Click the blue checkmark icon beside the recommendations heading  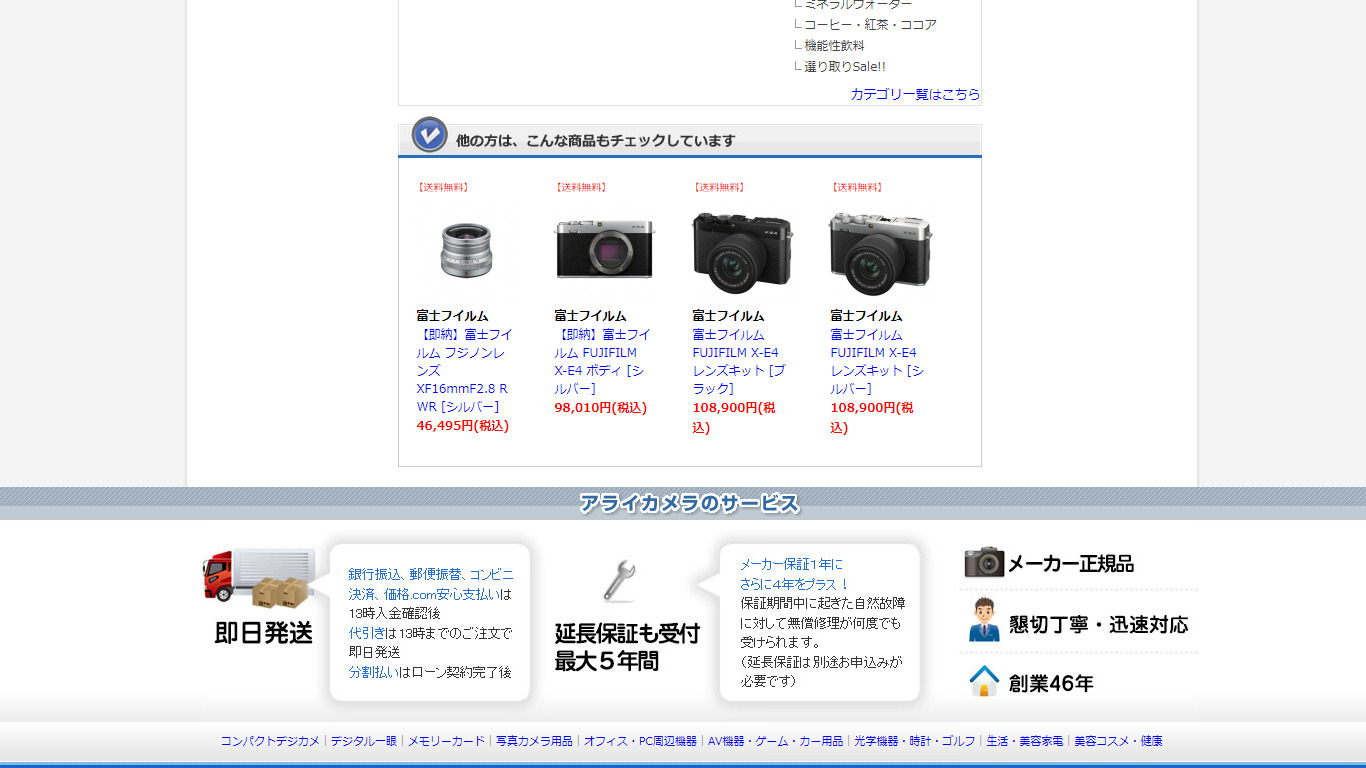430,135
